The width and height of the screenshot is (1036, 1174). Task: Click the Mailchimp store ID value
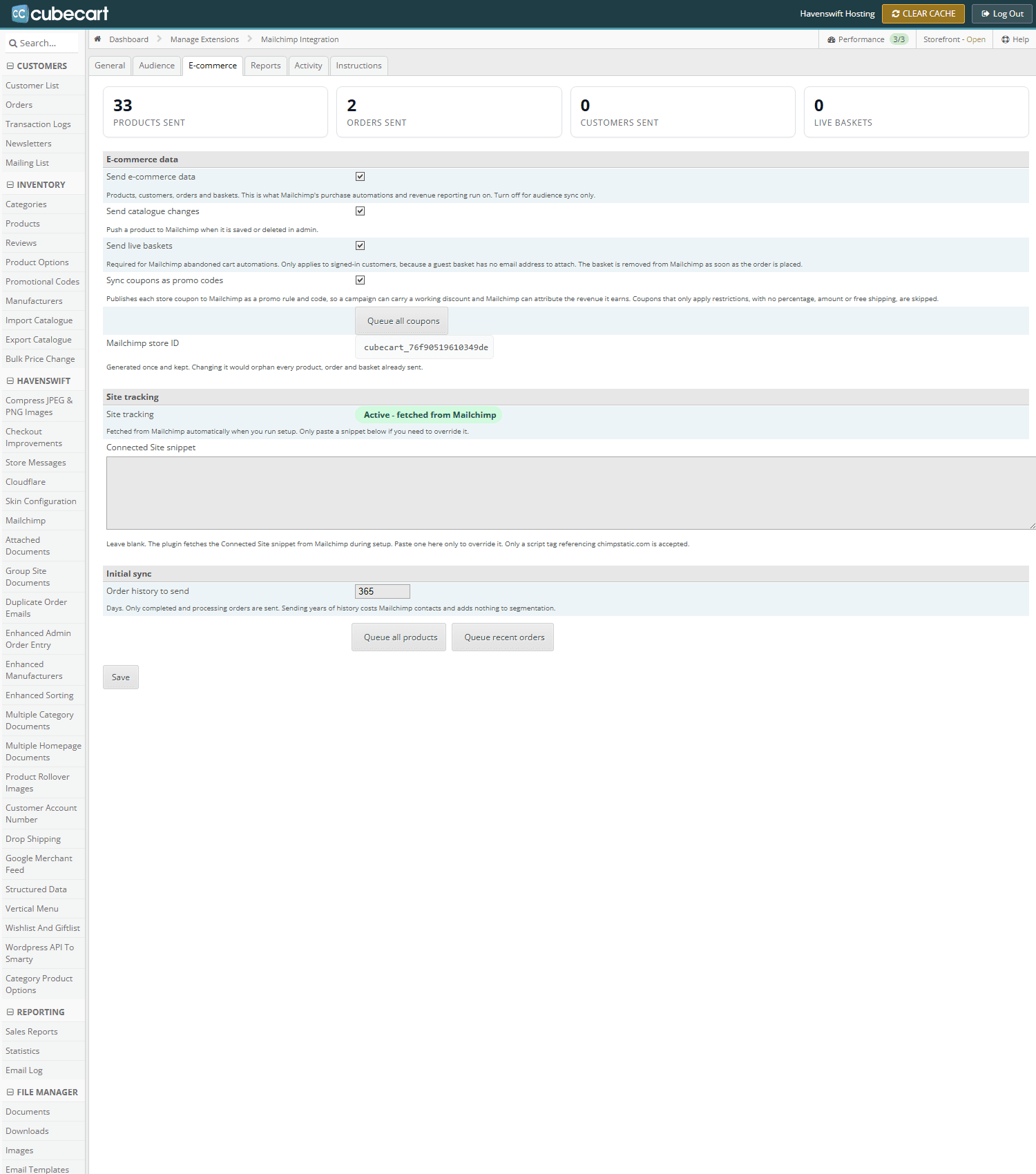(x=425, y=347)
